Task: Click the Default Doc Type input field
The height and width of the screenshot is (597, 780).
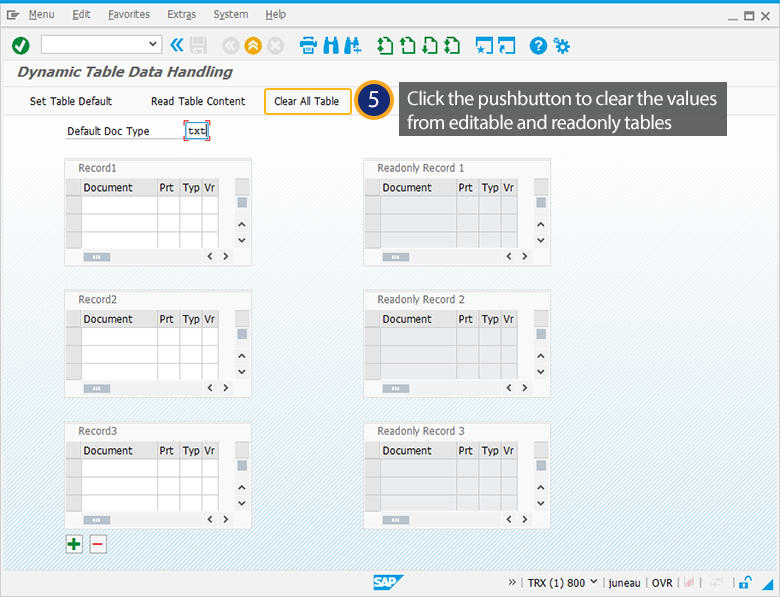Action: [197, 131]
